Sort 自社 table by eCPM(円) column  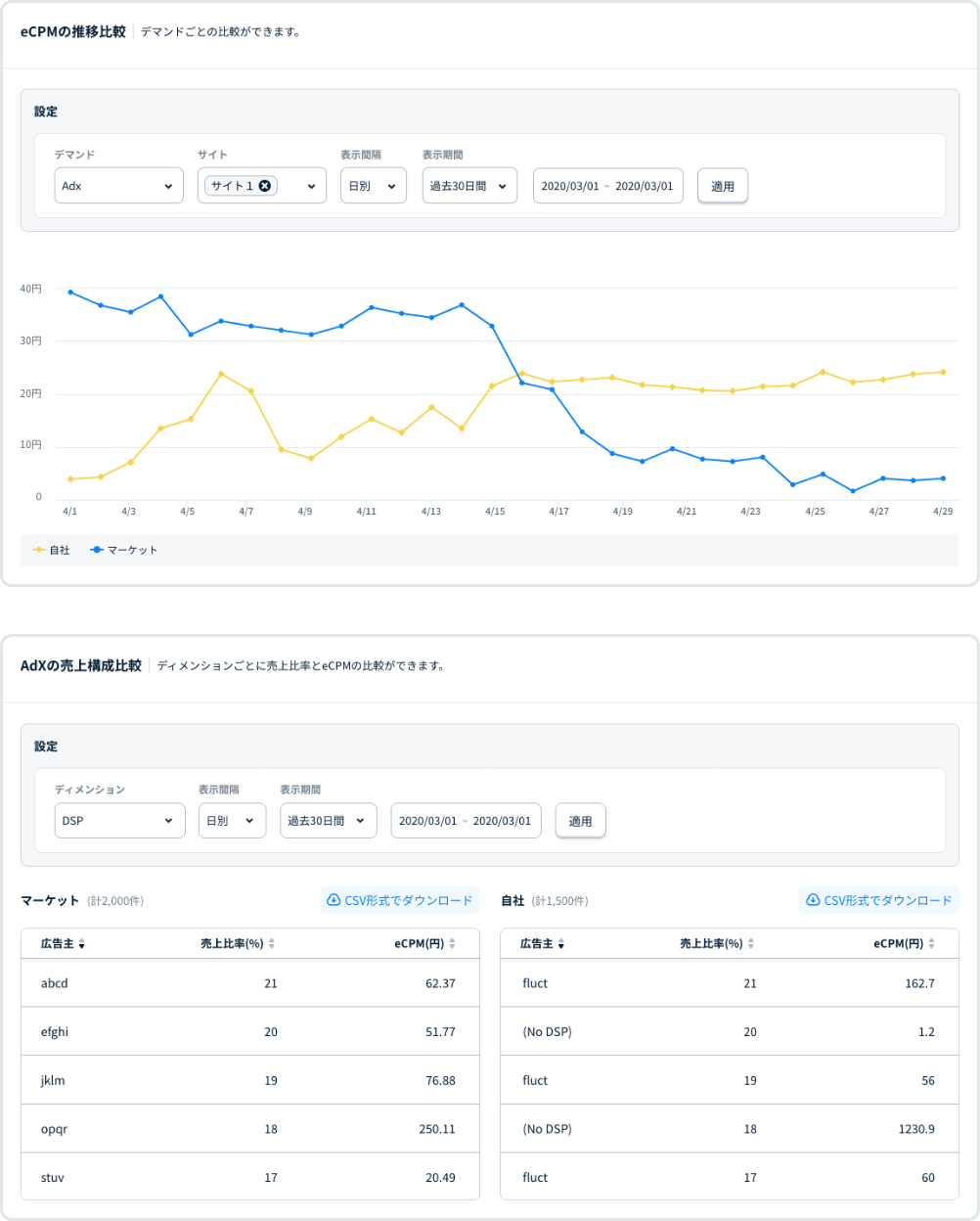coord(929,945)
